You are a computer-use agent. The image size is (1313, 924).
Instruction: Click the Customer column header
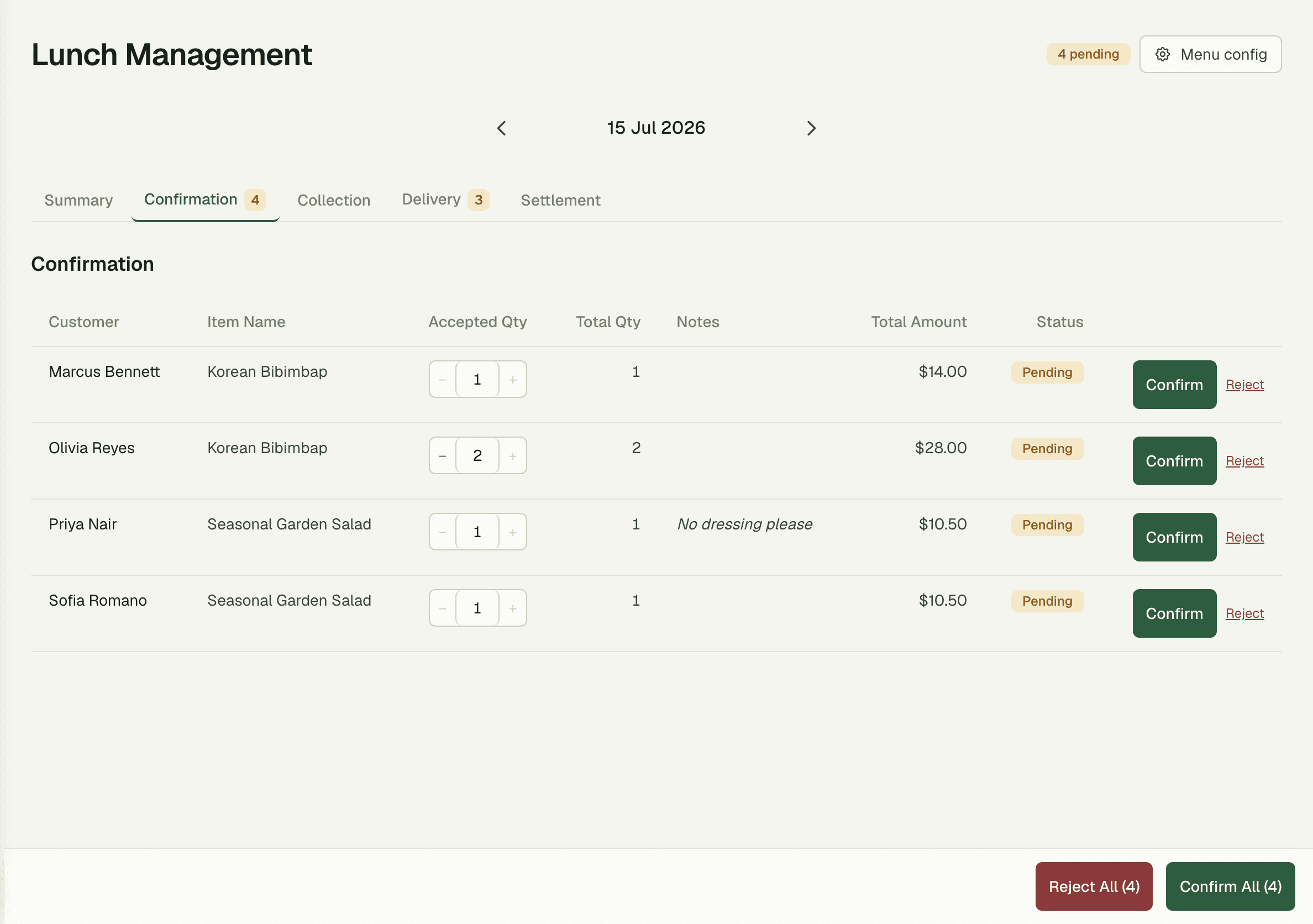tap(83, 322)
